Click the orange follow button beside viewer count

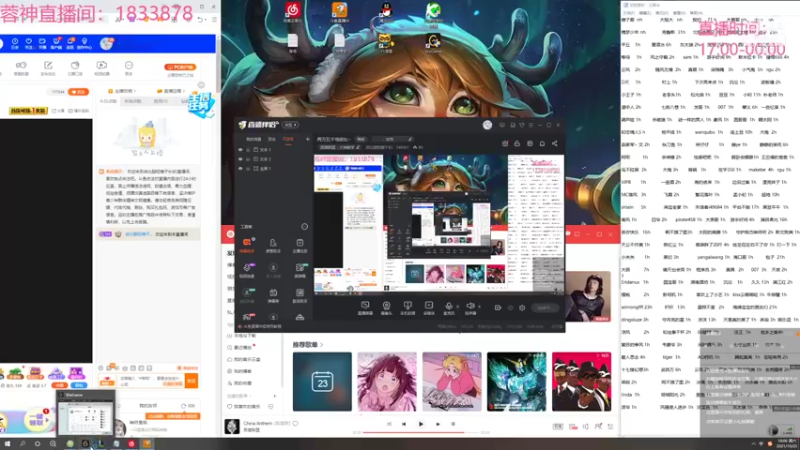(x=78, y=92)
